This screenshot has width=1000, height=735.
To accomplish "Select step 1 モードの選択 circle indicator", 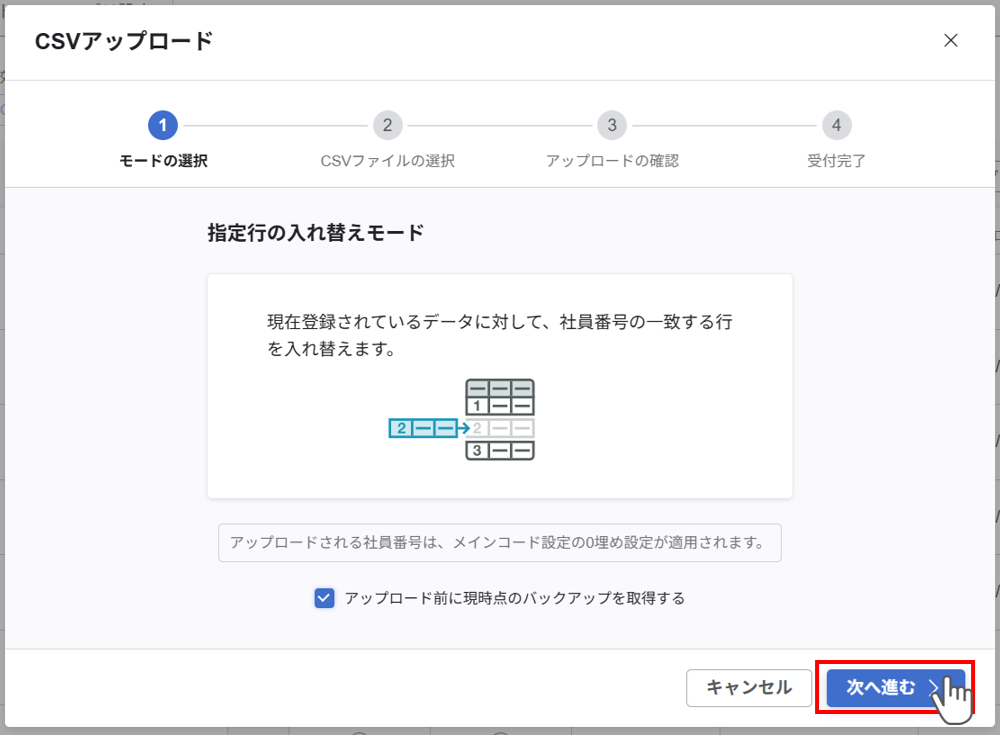I will pos(163,124).
